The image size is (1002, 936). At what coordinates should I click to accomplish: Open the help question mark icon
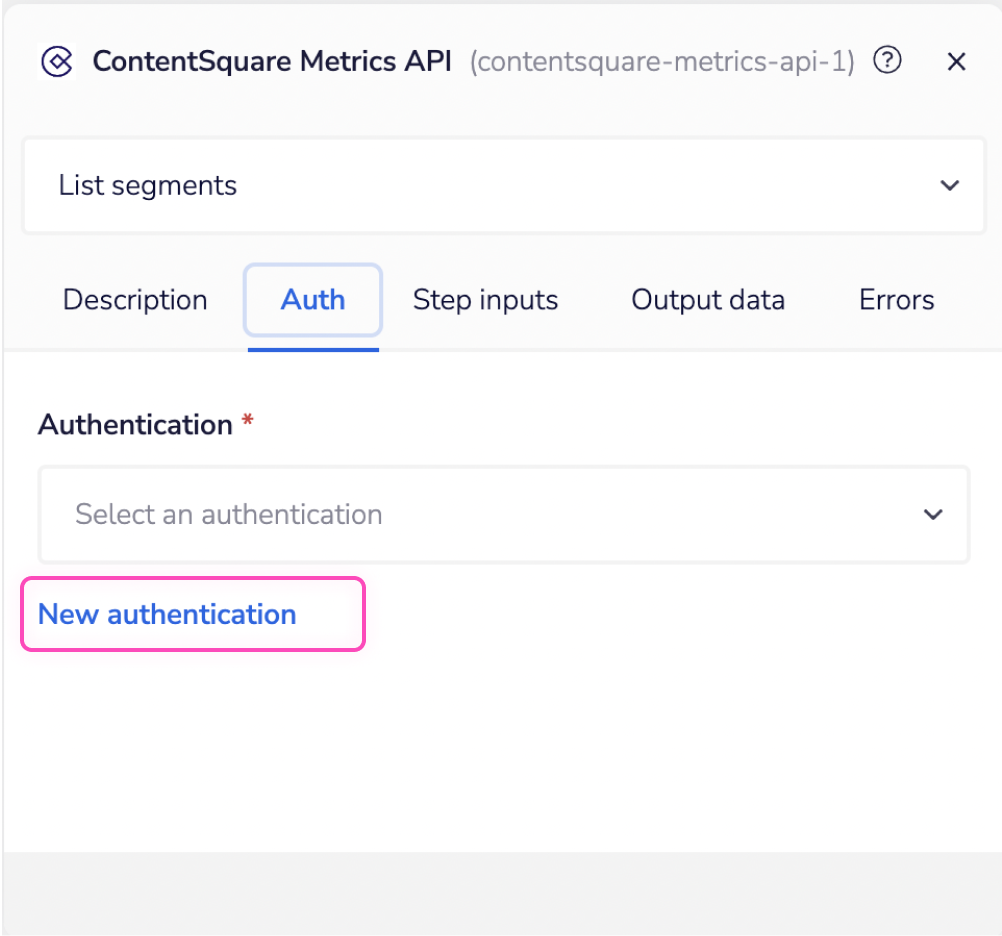click(886, 61)
